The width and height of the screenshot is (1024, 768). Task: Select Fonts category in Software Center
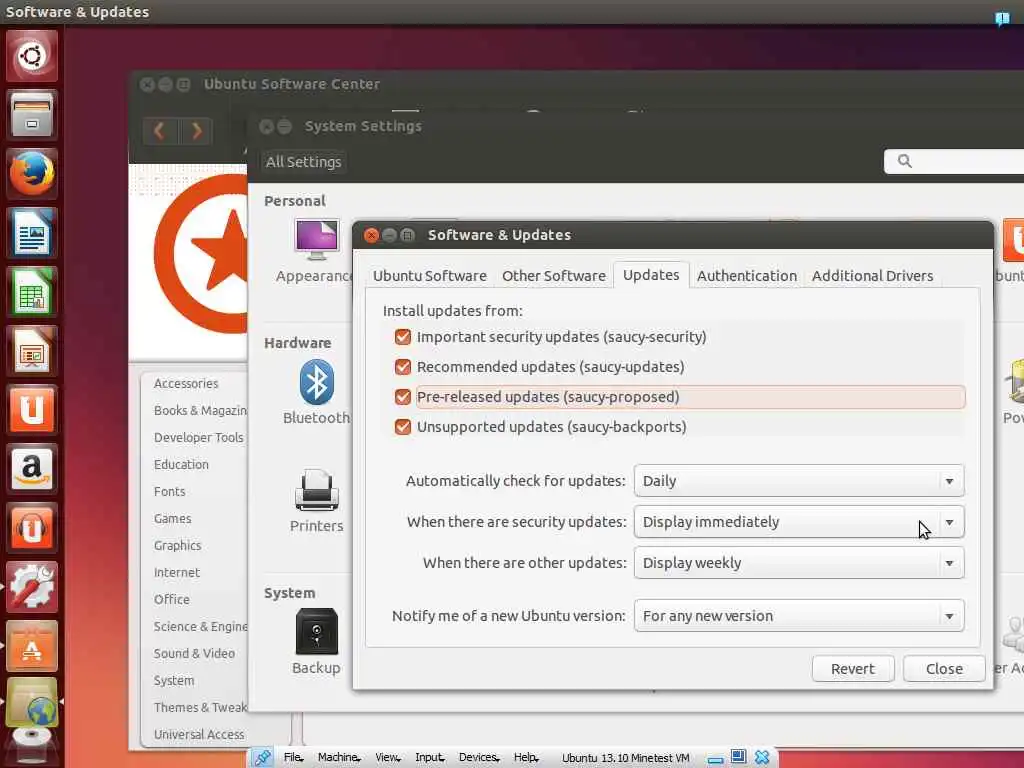[169, 491]
